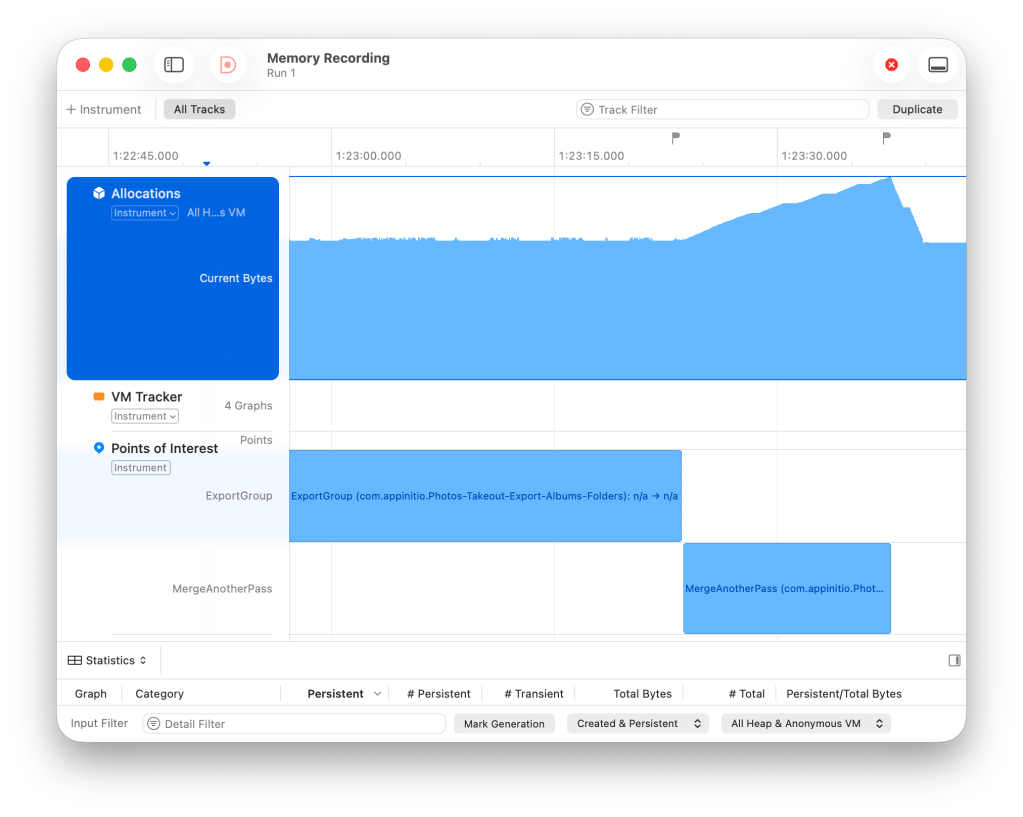1023x817 pixels.
Task: Click the Mark Generation button
Action: click(504, 723)
